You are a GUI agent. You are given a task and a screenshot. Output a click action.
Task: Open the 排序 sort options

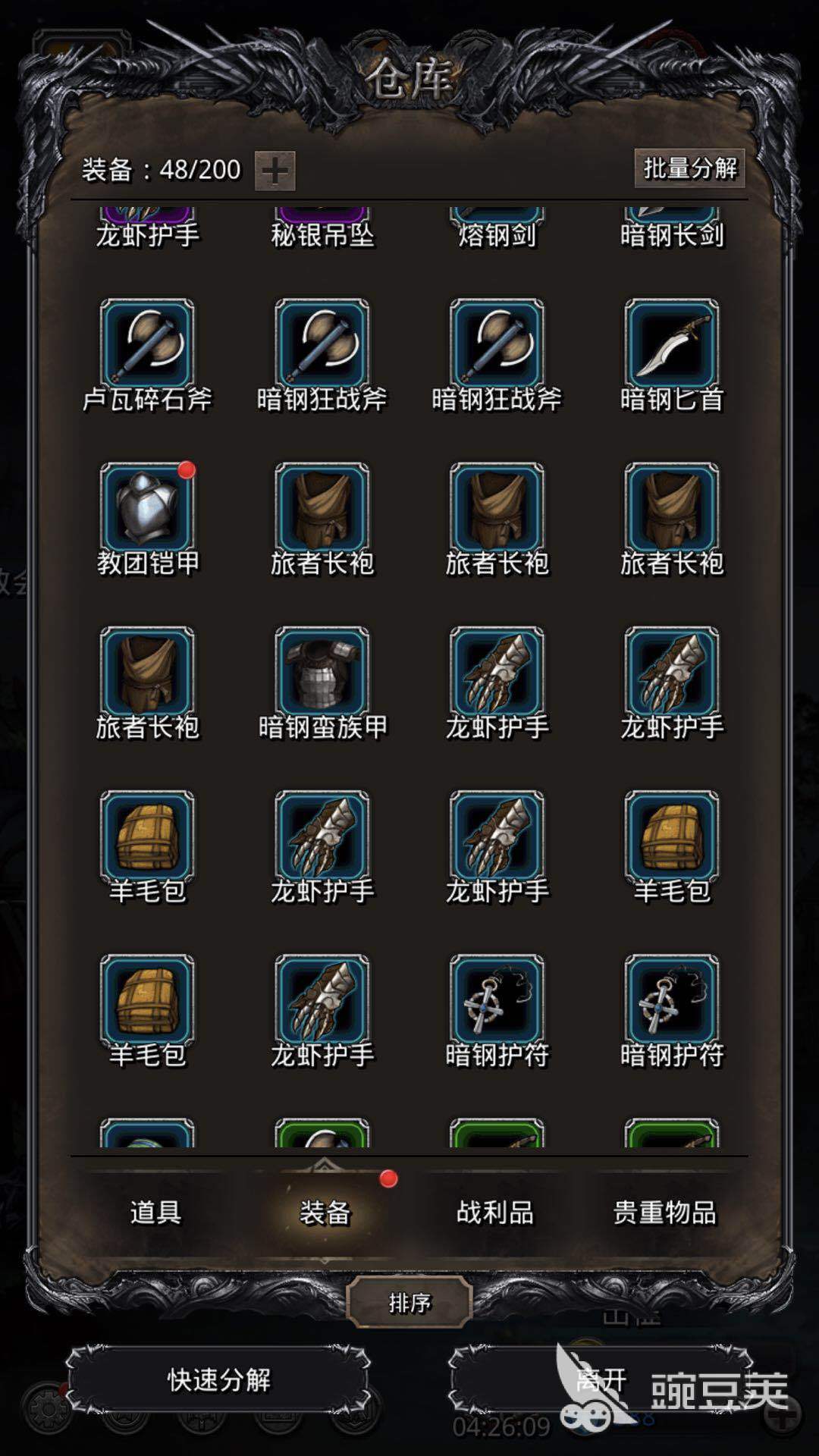tap(409, 1303)
